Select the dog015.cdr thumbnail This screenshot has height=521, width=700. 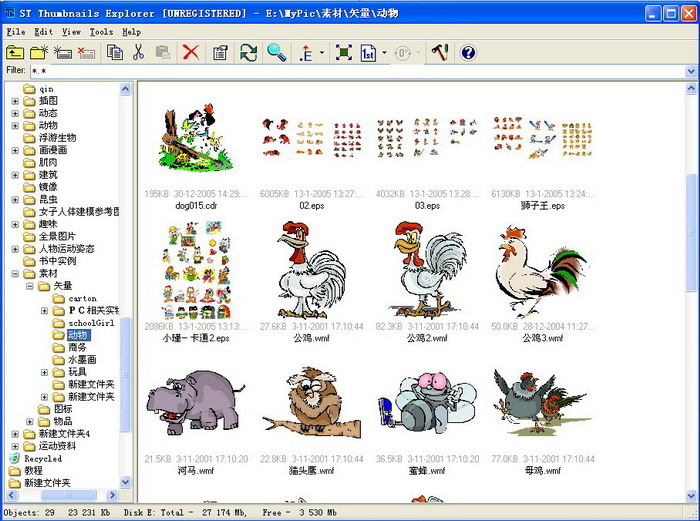[196, 138]
